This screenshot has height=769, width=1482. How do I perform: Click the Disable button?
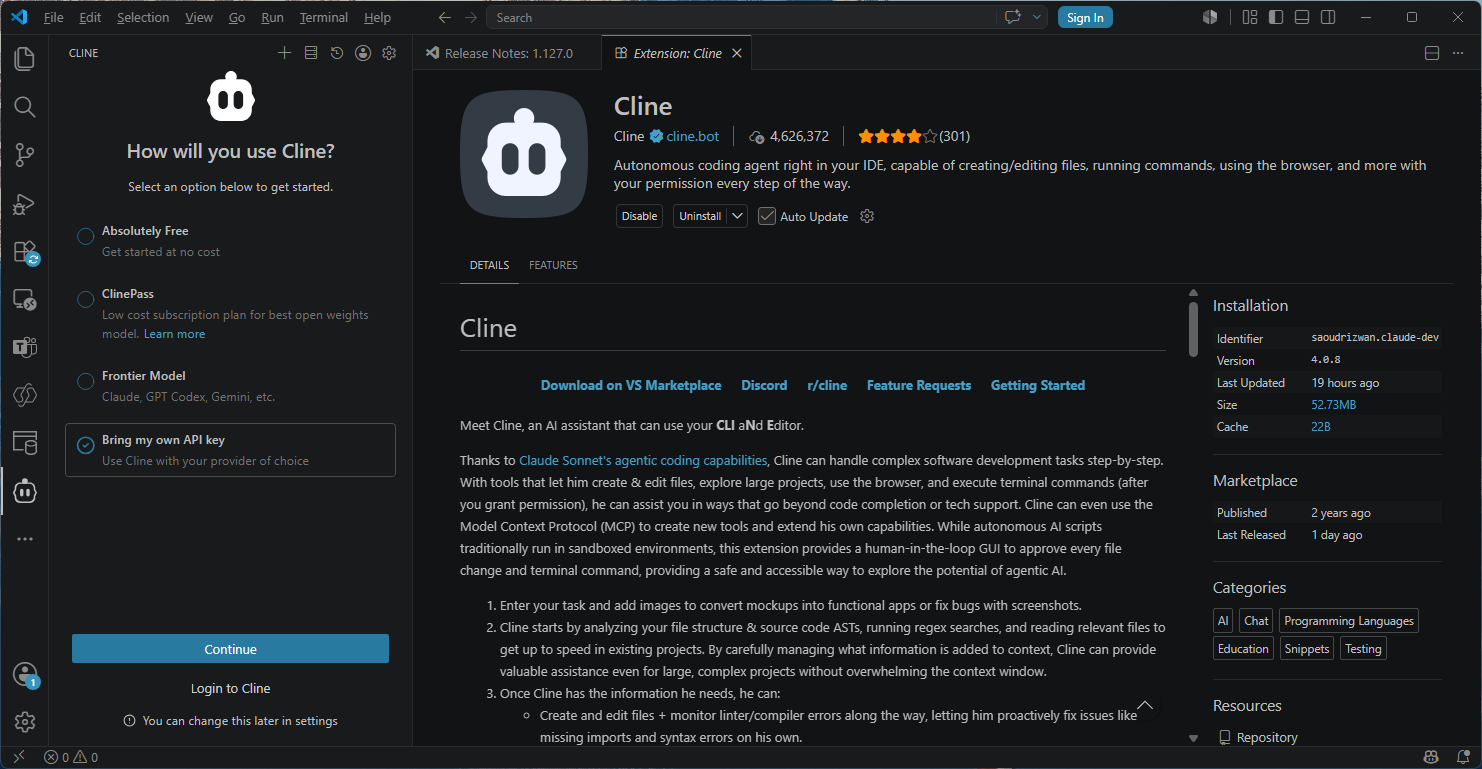pos(639,216)
